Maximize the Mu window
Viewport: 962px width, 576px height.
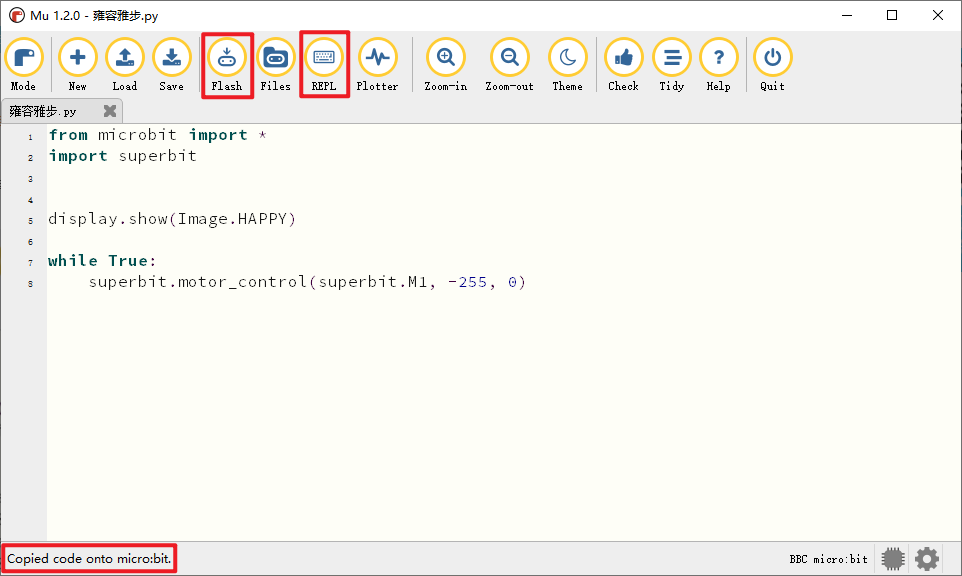892,15
